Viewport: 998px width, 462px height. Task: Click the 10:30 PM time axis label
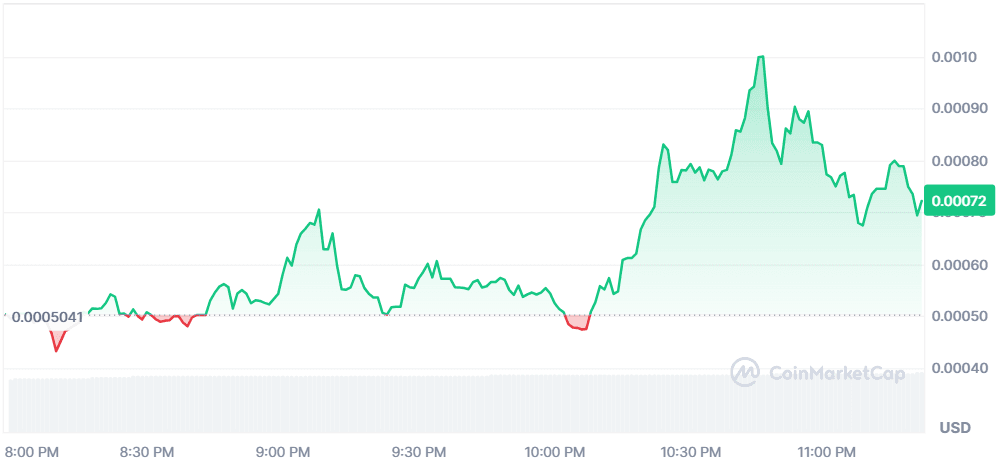coord(690,451)
